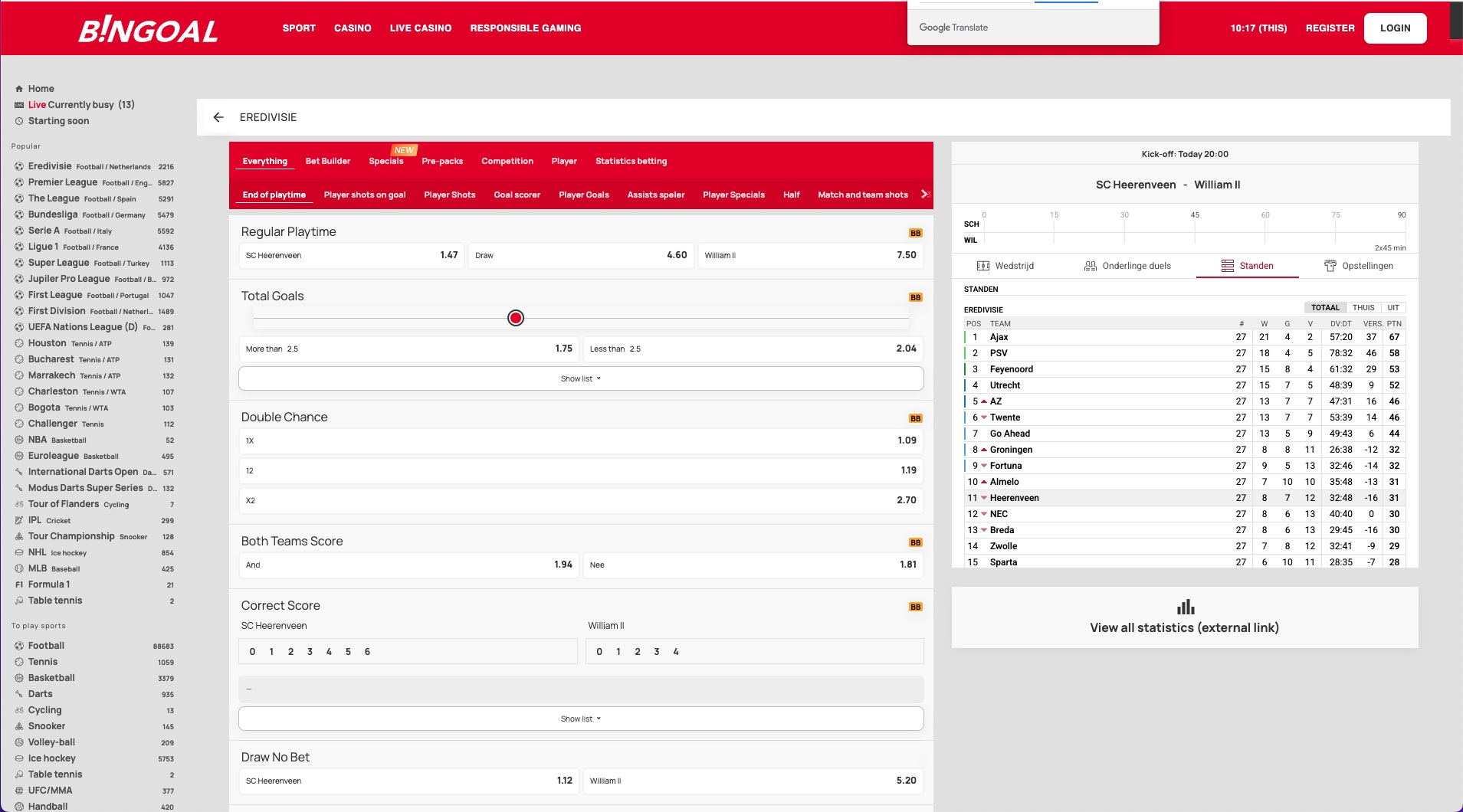
Task: Click the back arrow beside Eredivisie
Action: tap(218, 117)
